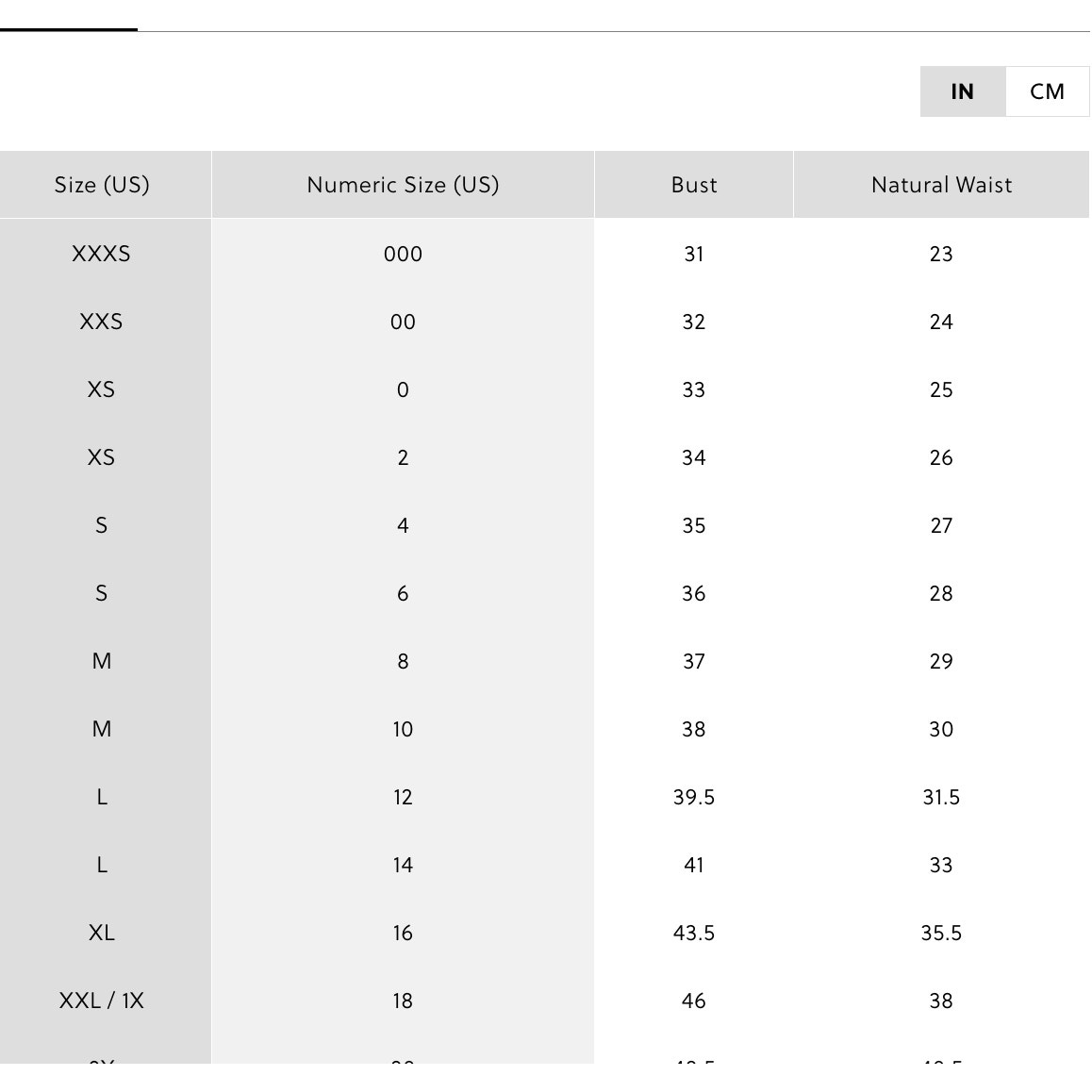
Task: Select the XXXS size row label
Action: (x=101, y=254)
